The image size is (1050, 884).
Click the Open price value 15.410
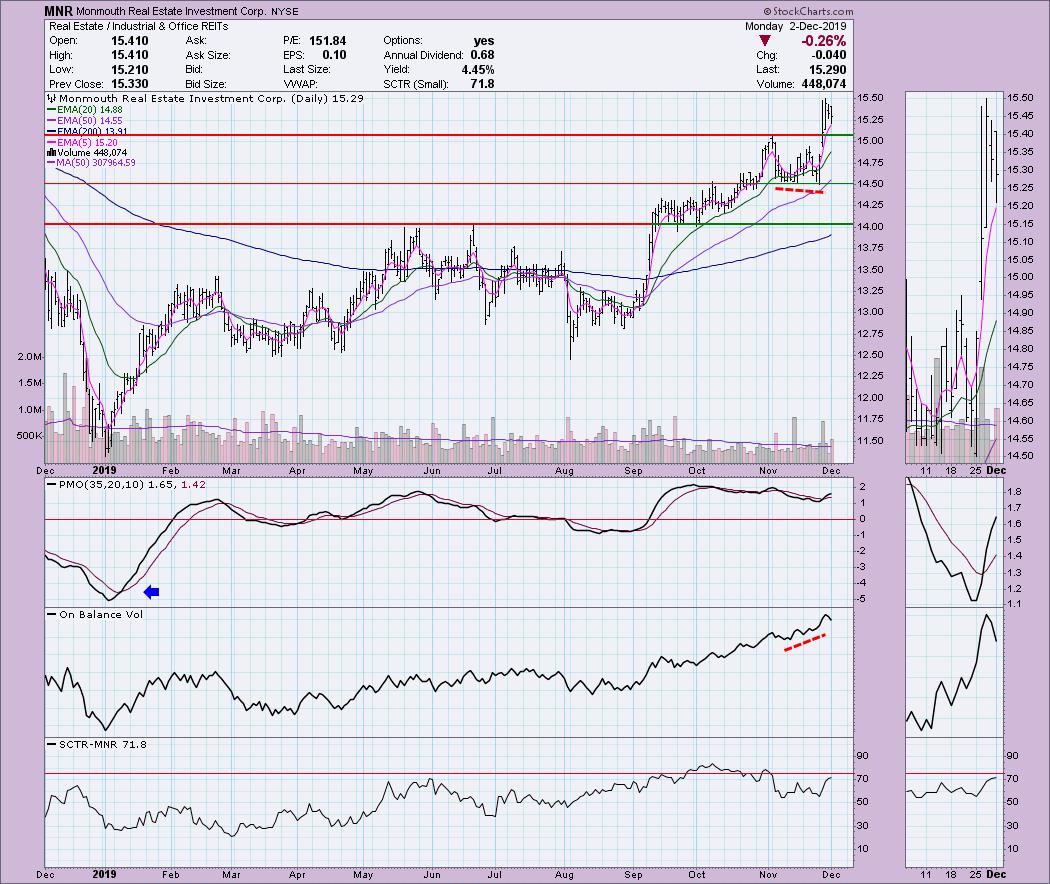129,41
